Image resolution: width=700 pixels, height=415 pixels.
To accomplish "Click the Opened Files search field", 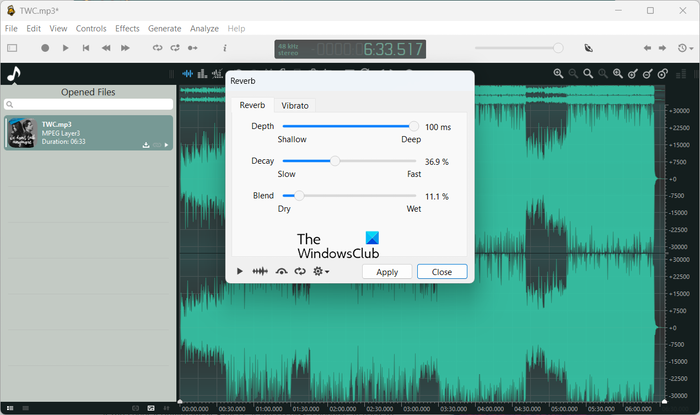I will click(x=87, y=105).
